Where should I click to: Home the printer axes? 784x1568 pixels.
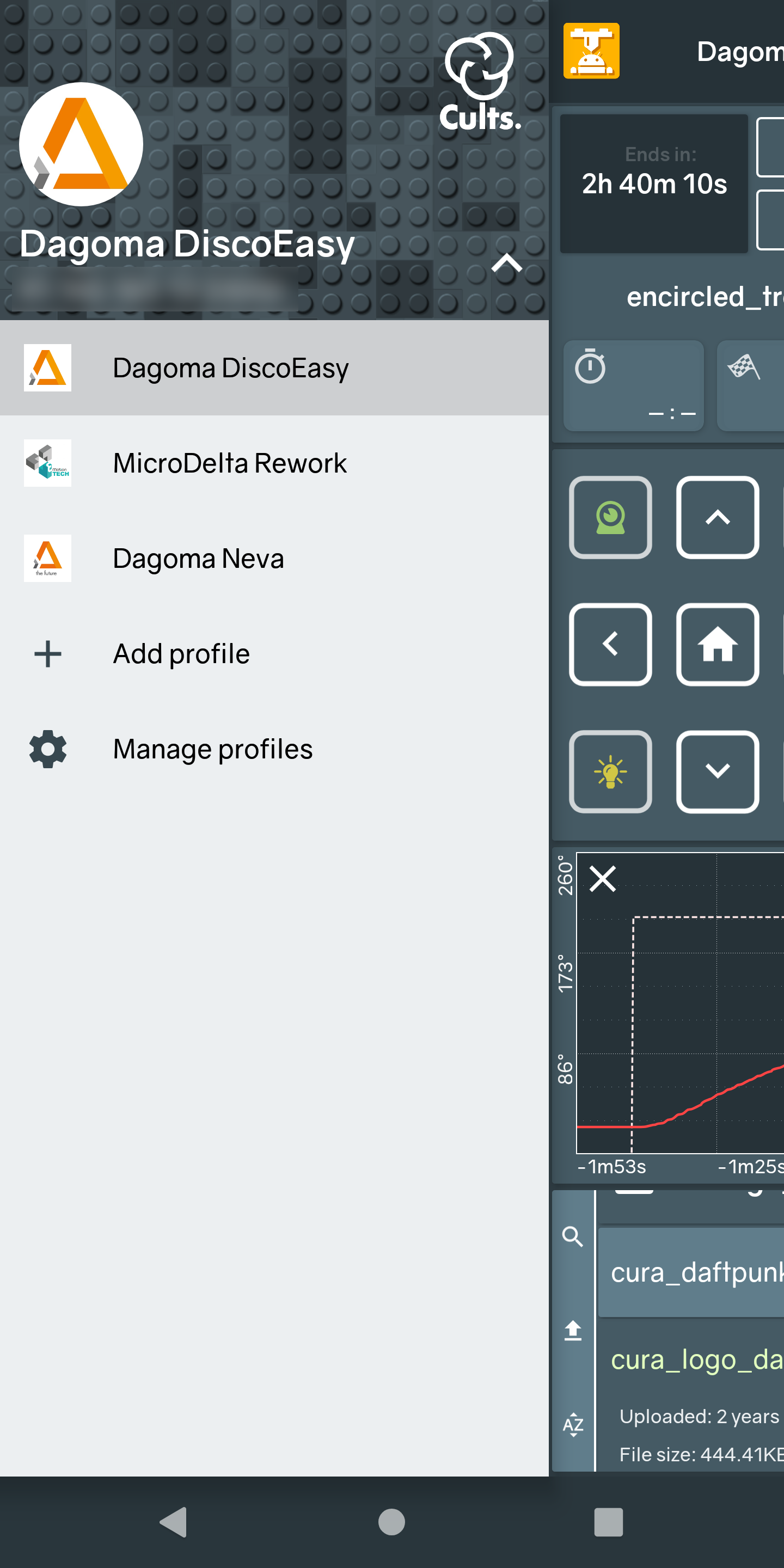coord(717,645)
